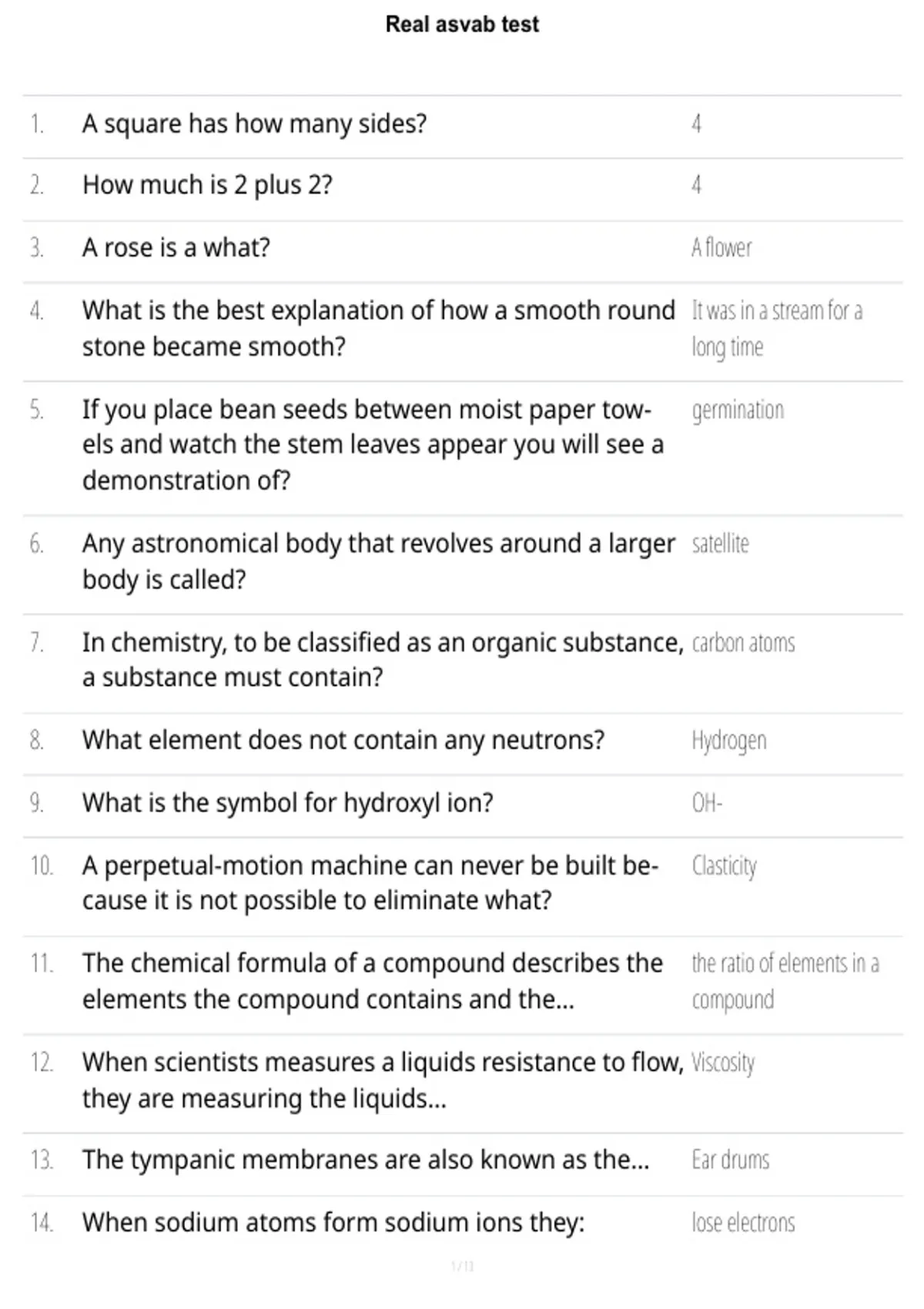Select the question about sodium atoms forming ions
This screenshot has height=1309, width=924.
[333, 1223]
